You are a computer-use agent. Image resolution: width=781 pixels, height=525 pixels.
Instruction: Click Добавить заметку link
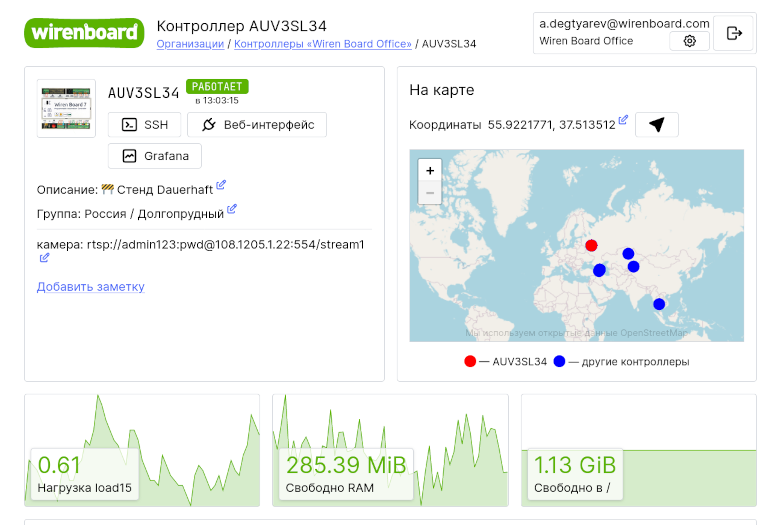91,287
